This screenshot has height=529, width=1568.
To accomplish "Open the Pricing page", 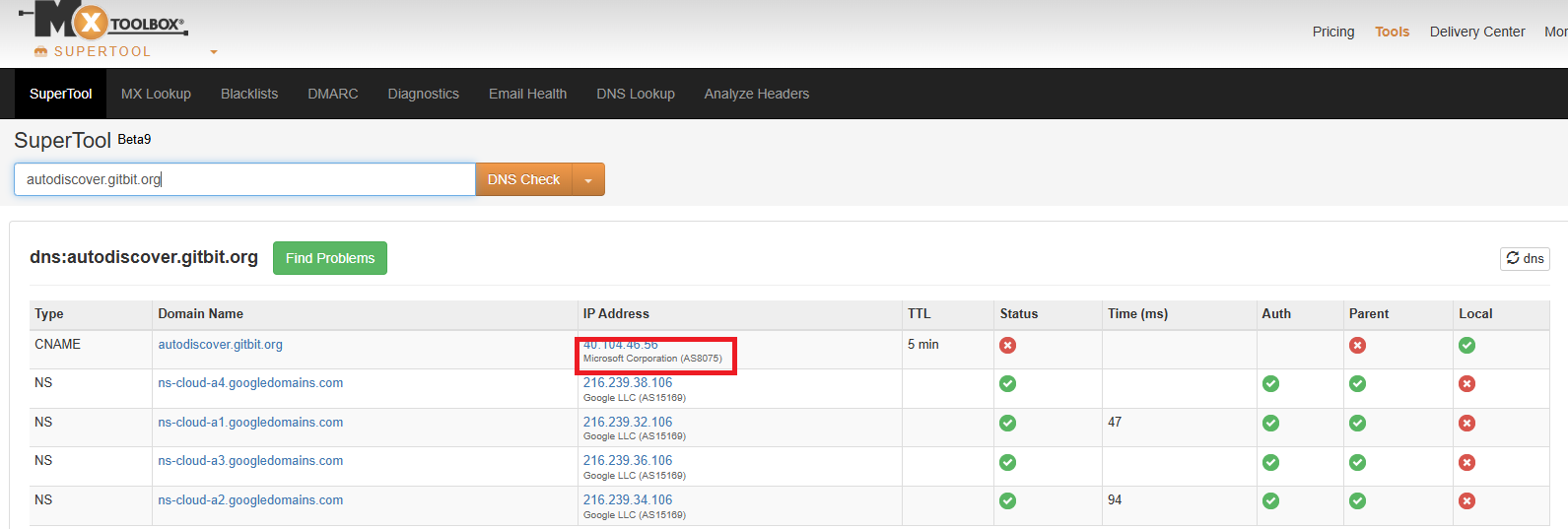I will click(x=1333, y=32).
